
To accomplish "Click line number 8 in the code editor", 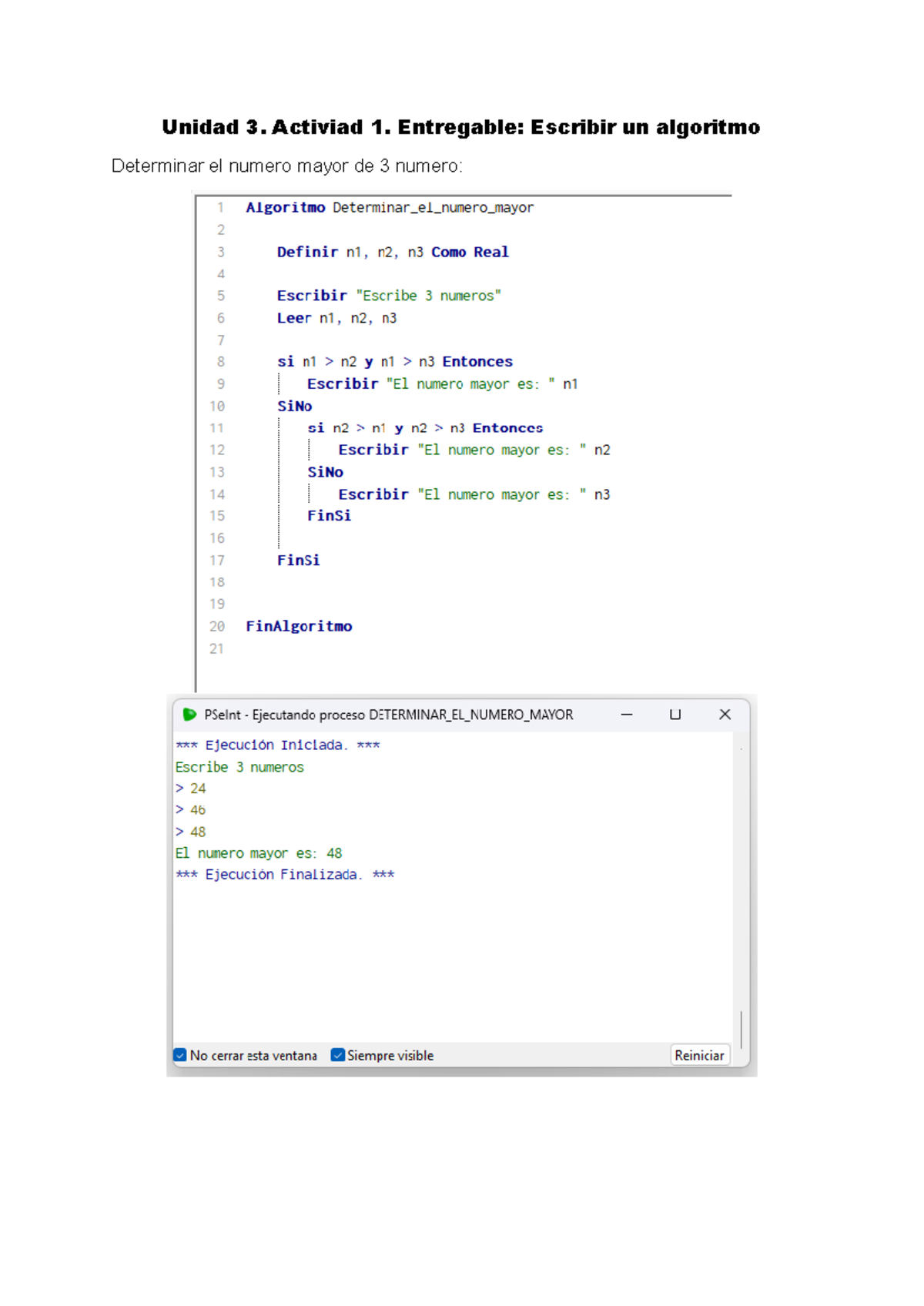I will [220, 362].
